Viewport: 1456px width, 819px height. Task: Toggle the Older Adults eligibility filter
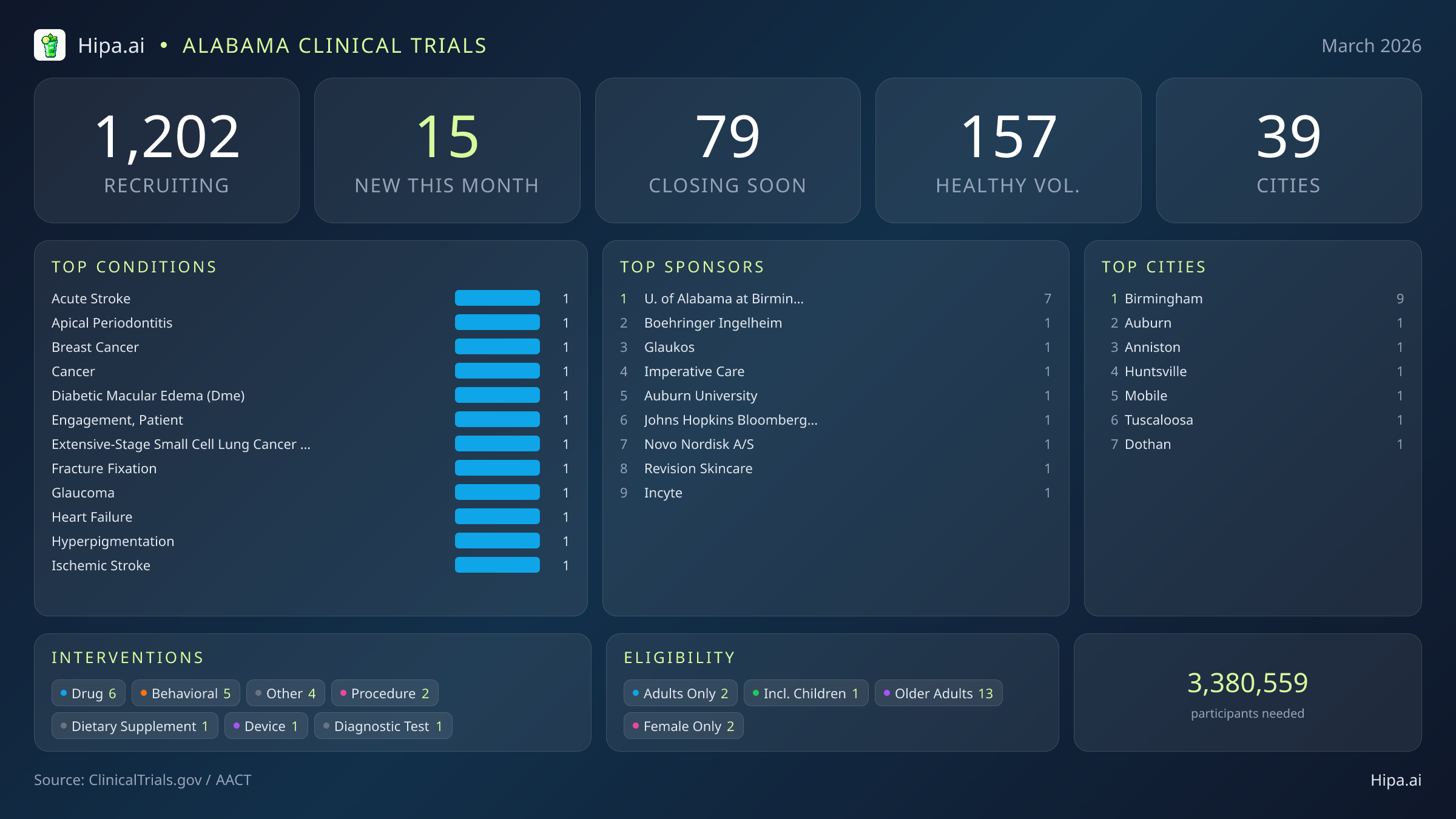click(938, 693)
